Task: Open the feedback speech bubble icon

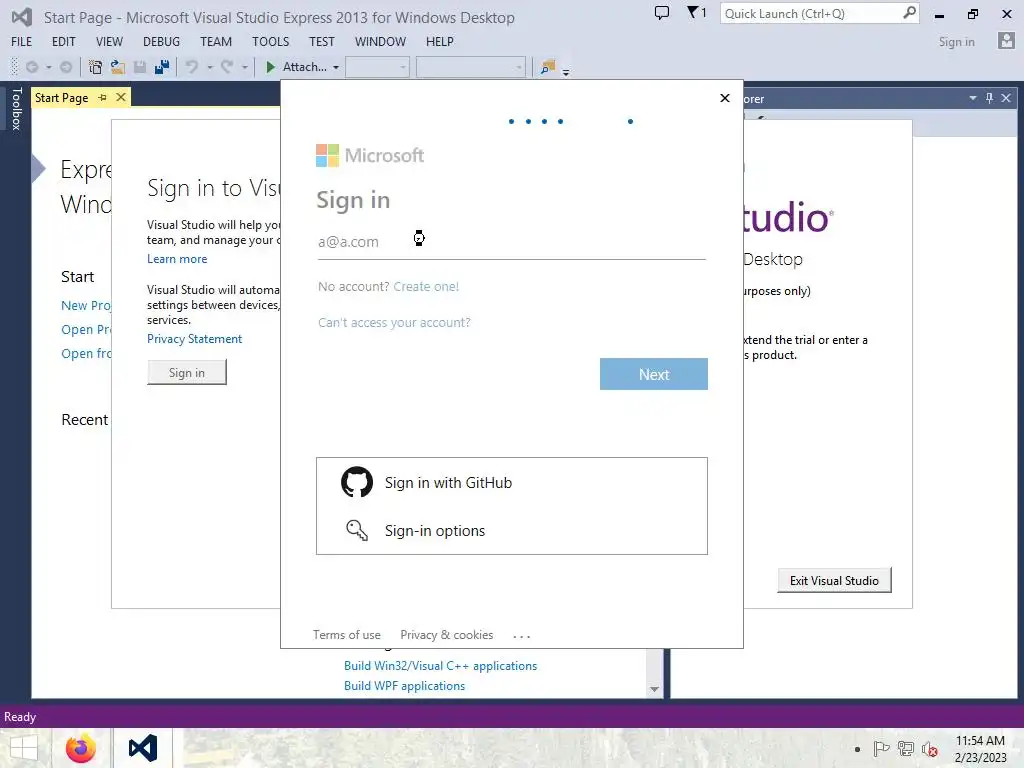Action: 662,12
